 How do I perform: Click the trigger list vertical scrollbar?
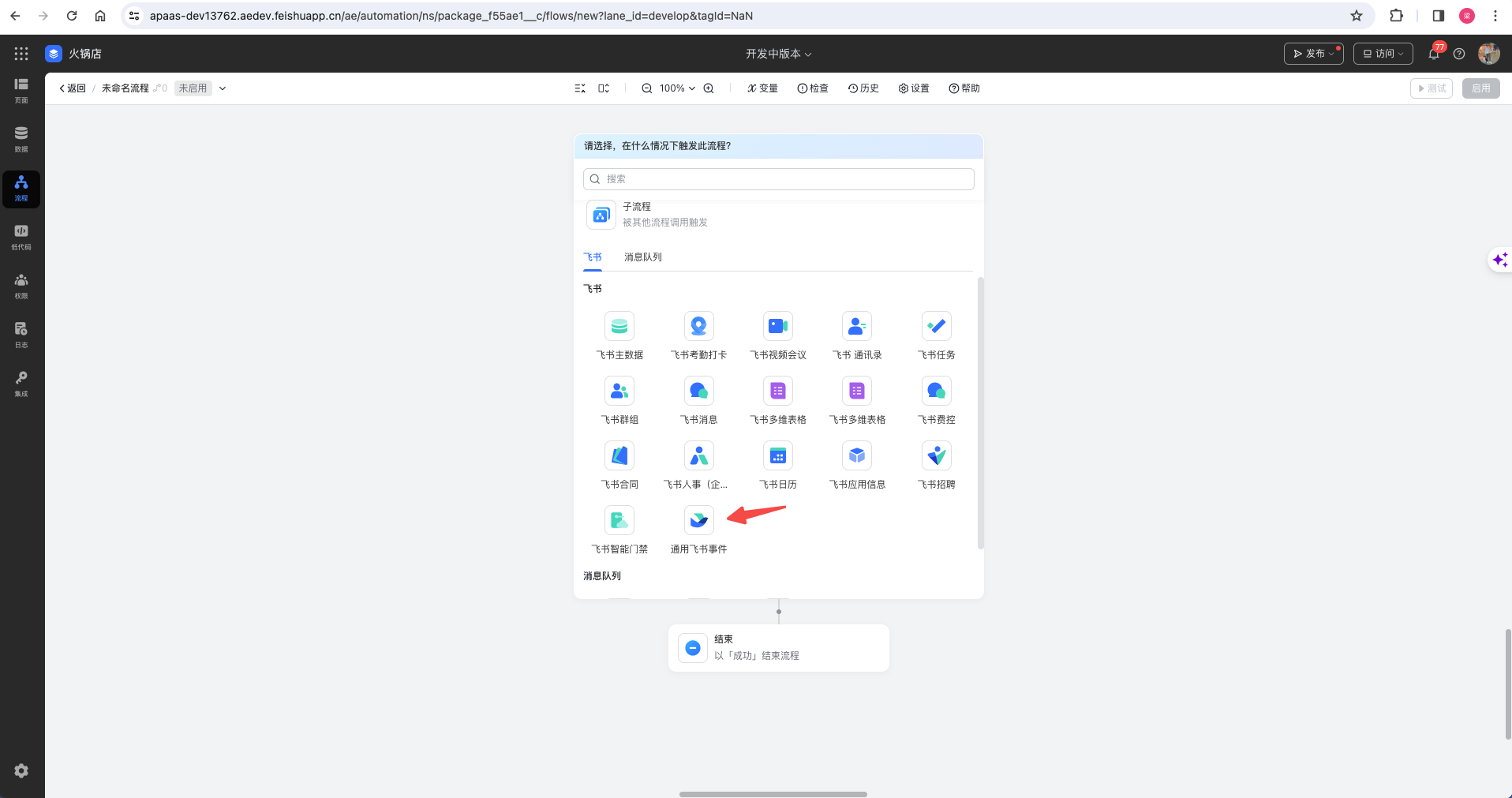pos(981,412)
